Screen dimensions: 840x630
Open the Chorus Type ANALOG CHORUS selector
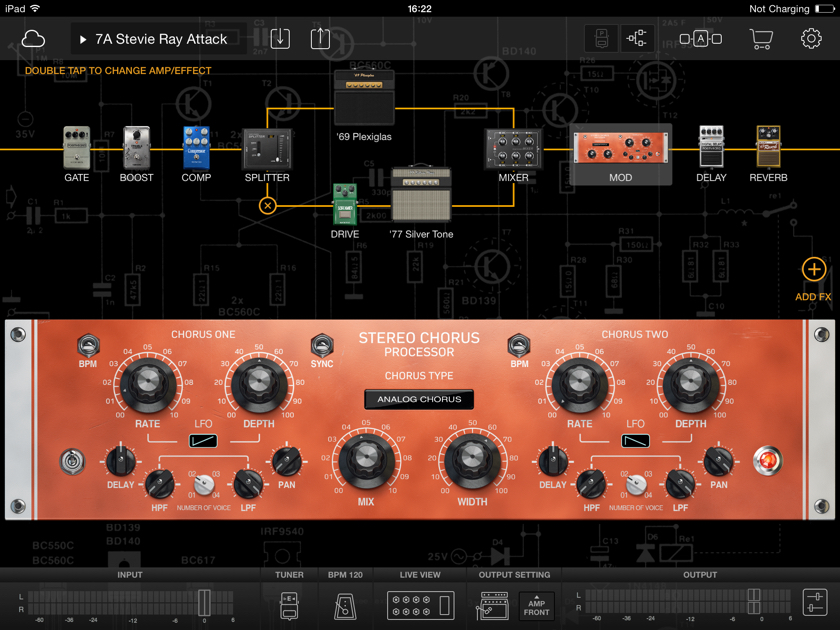click(419, 399)
